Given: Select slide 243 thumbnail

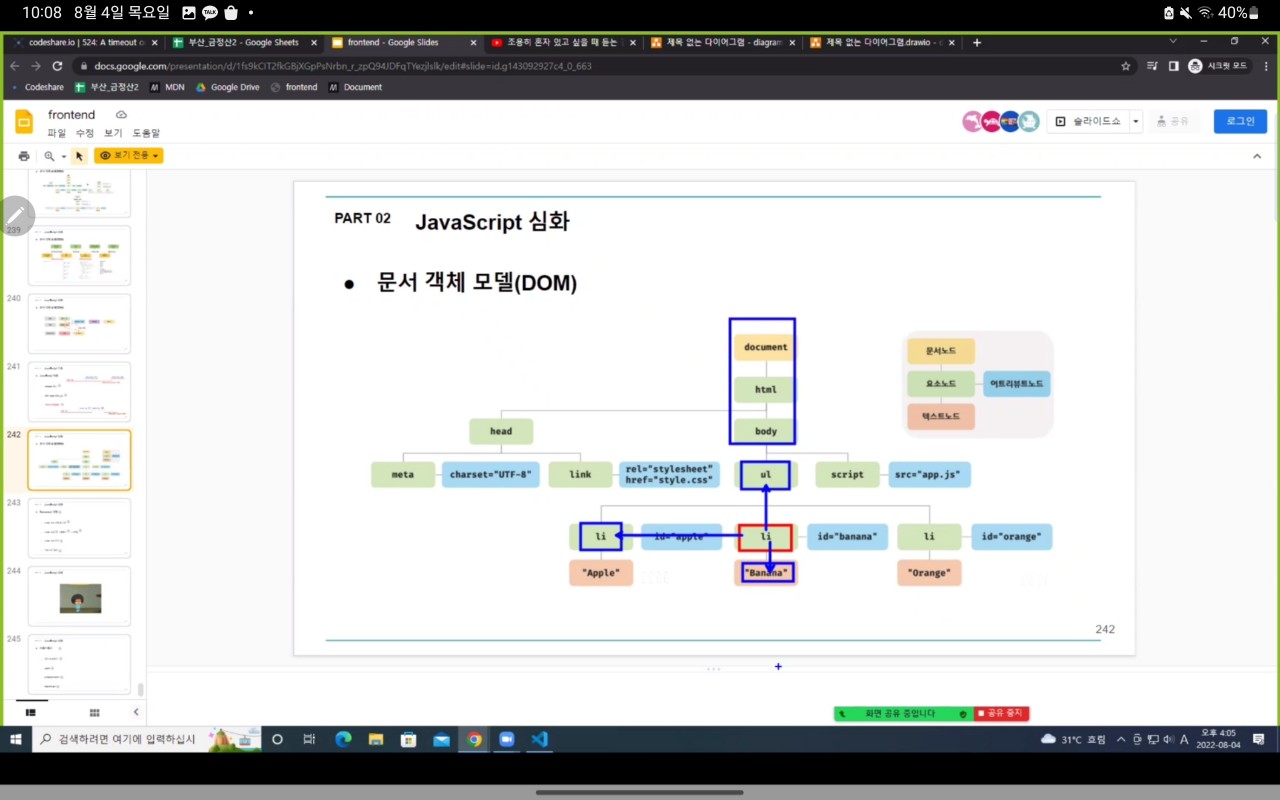Looking at the screenshot, I should pyautogui.click(x=79, y=527).
